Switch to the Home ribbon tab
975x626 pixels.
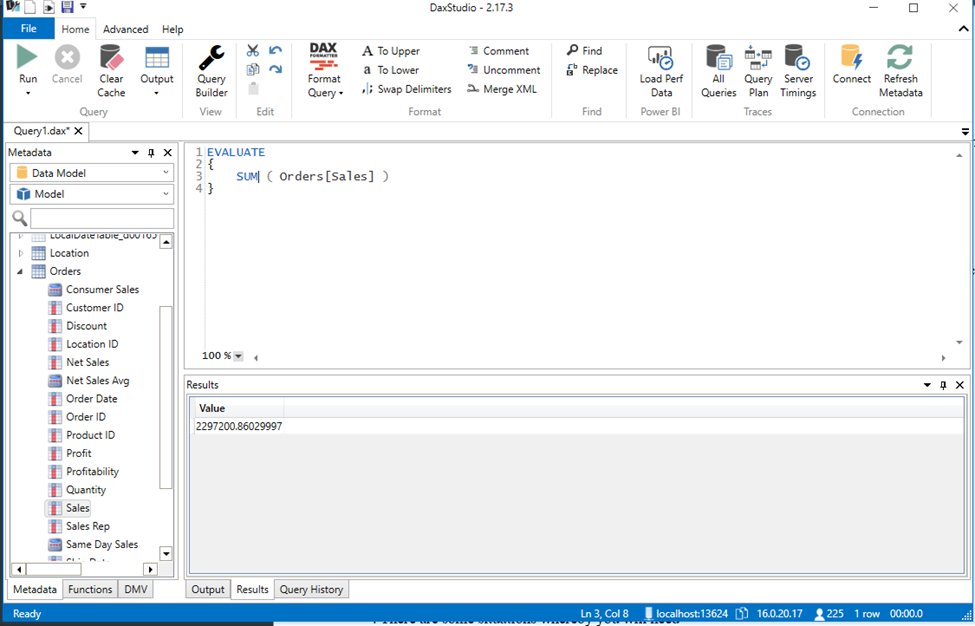tap(75, 29)
